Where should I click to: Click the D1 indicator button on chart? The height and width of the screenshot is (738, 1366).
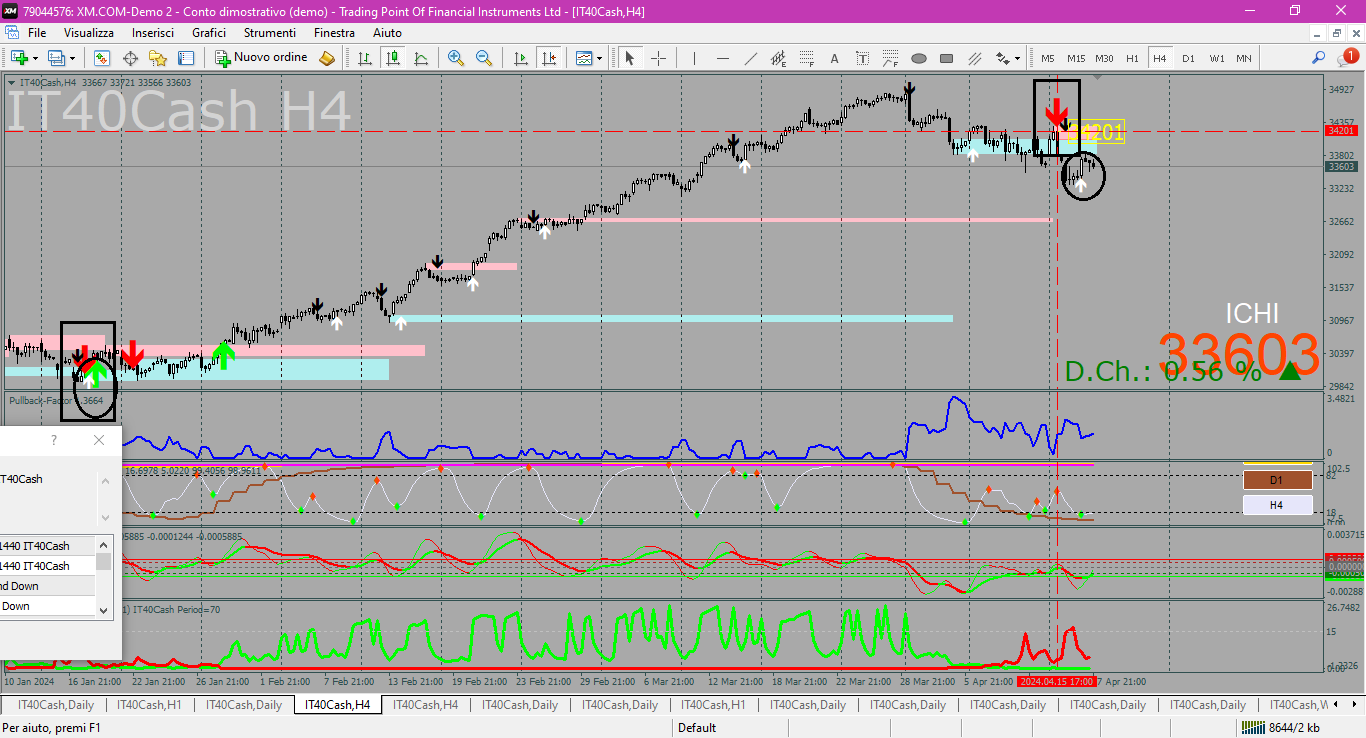point(1277,480)
